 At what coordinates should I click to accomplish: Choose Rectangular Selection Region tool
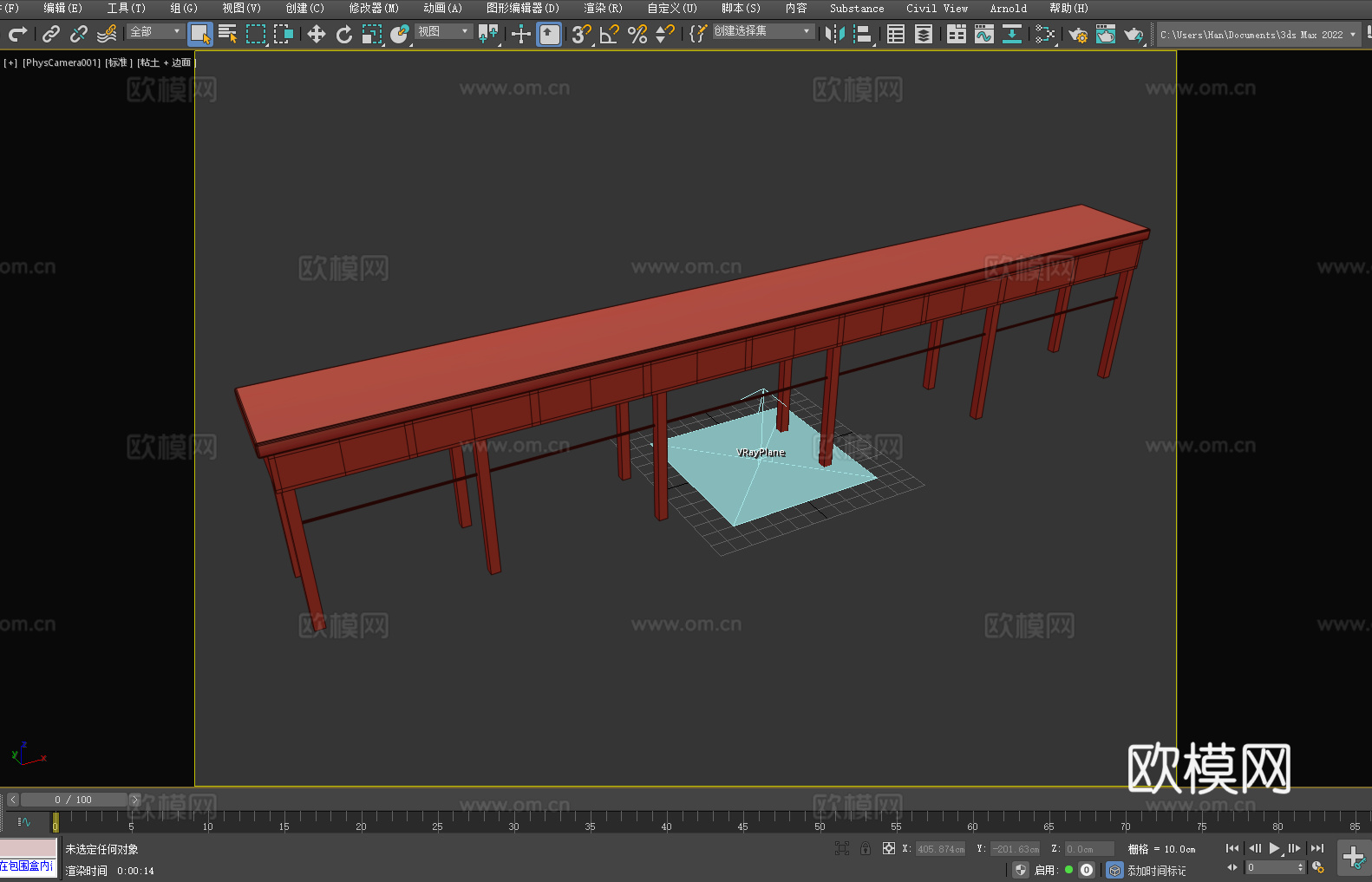click(x=256, y=34)
